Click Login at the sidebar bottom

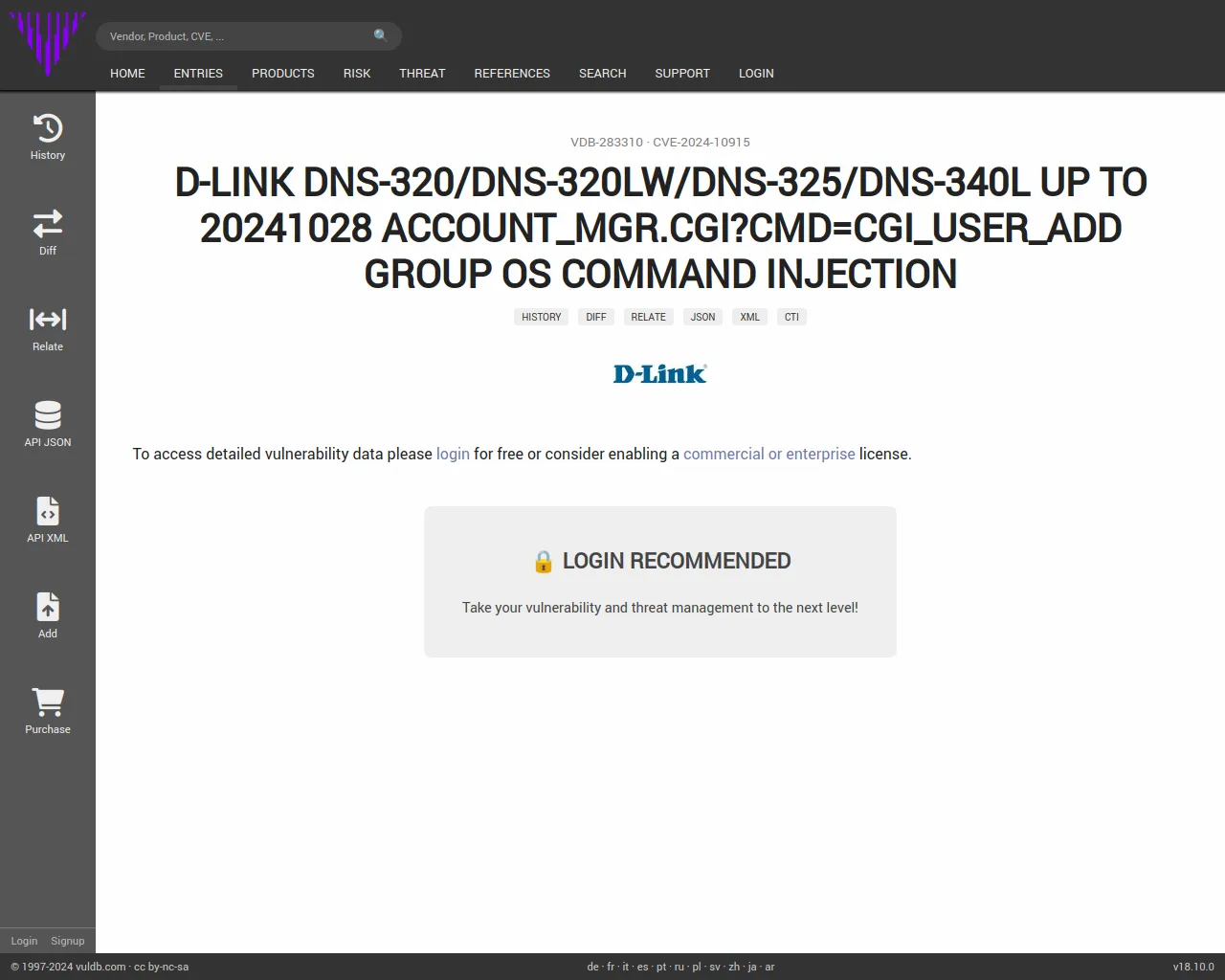point(24,941)
